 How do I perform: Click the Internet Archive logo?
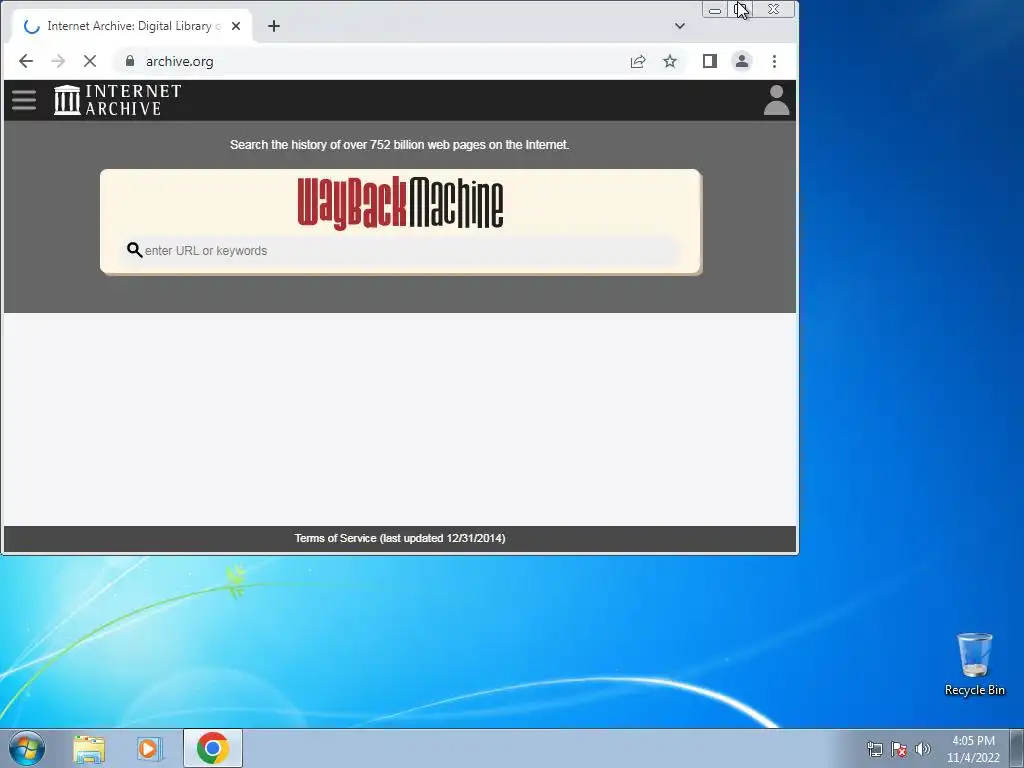pos(118,100)
